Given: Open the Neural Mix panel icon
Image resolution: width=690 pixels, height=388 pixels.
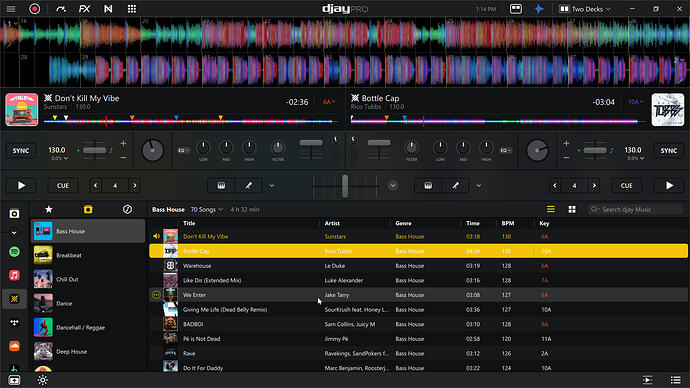Looking at the screenshot, I should pyautogui.click(x=108, y=9).
